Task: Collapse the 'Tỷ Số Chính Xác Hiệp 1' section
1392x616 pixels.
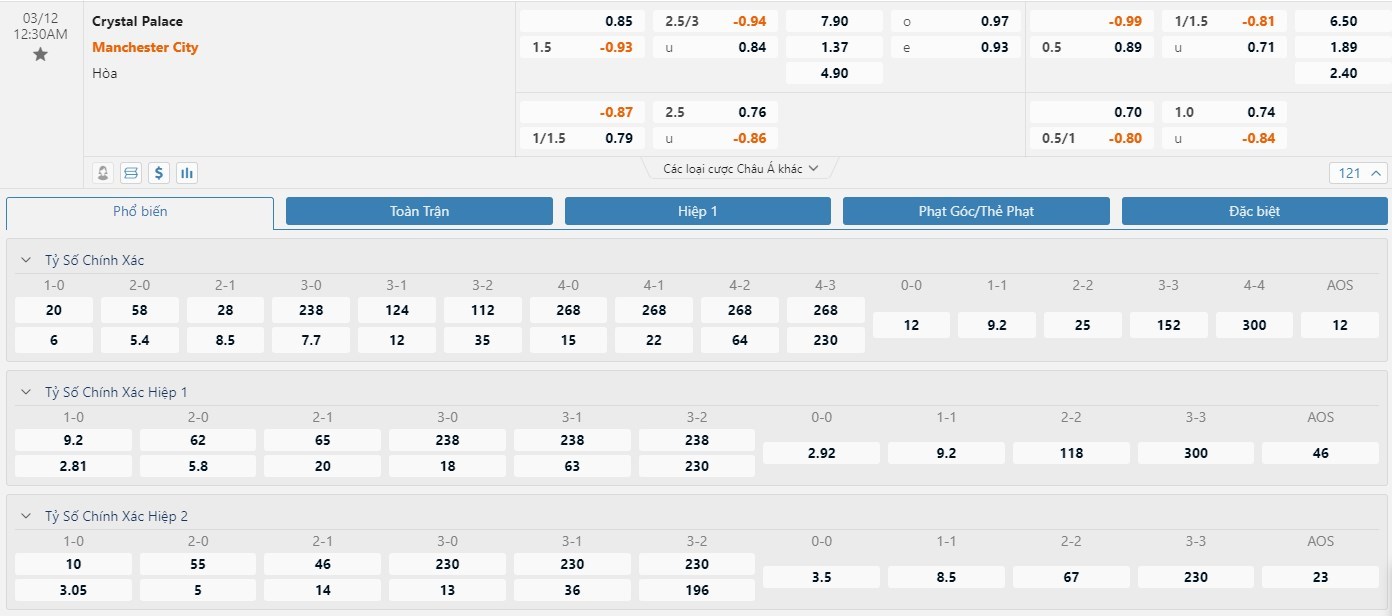Action: tap(26, 392)
